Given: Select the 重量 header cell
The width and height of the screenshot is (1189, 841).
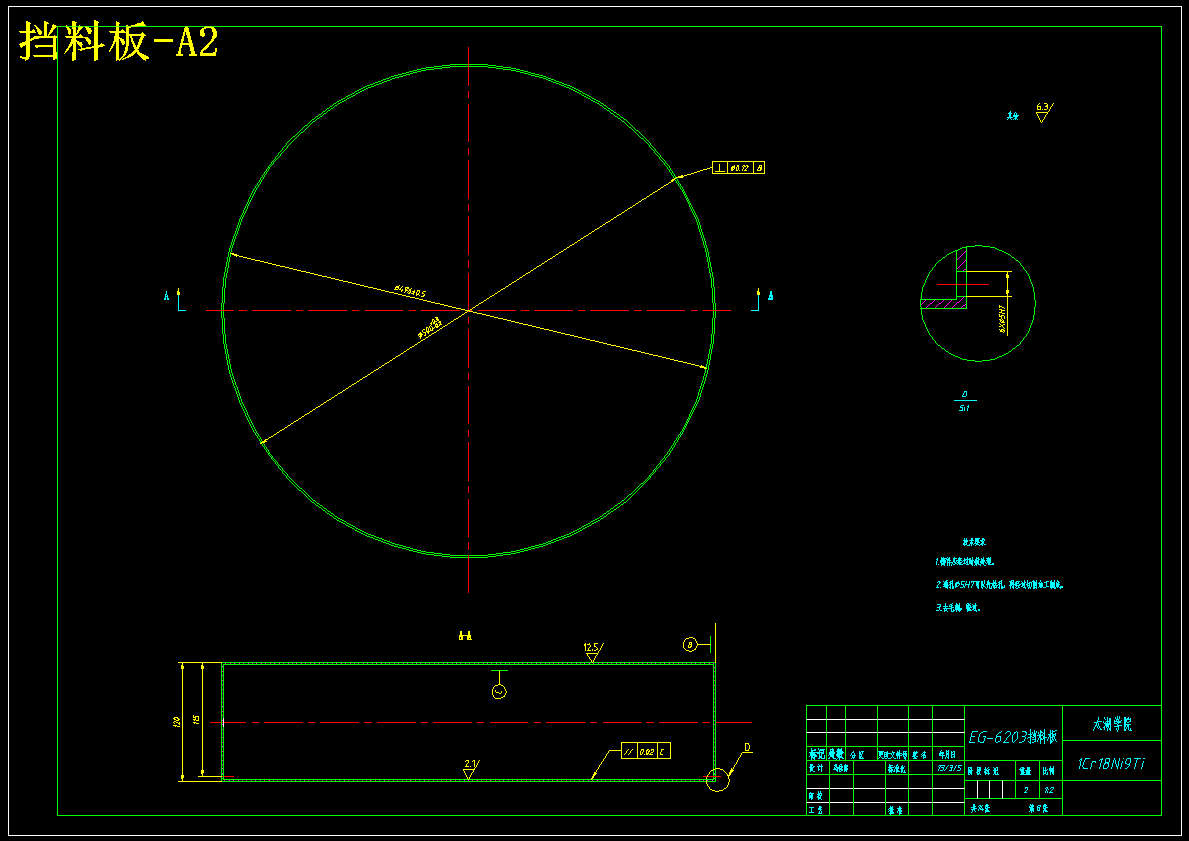Looking at the screenshot, I should coord(1025,770).
